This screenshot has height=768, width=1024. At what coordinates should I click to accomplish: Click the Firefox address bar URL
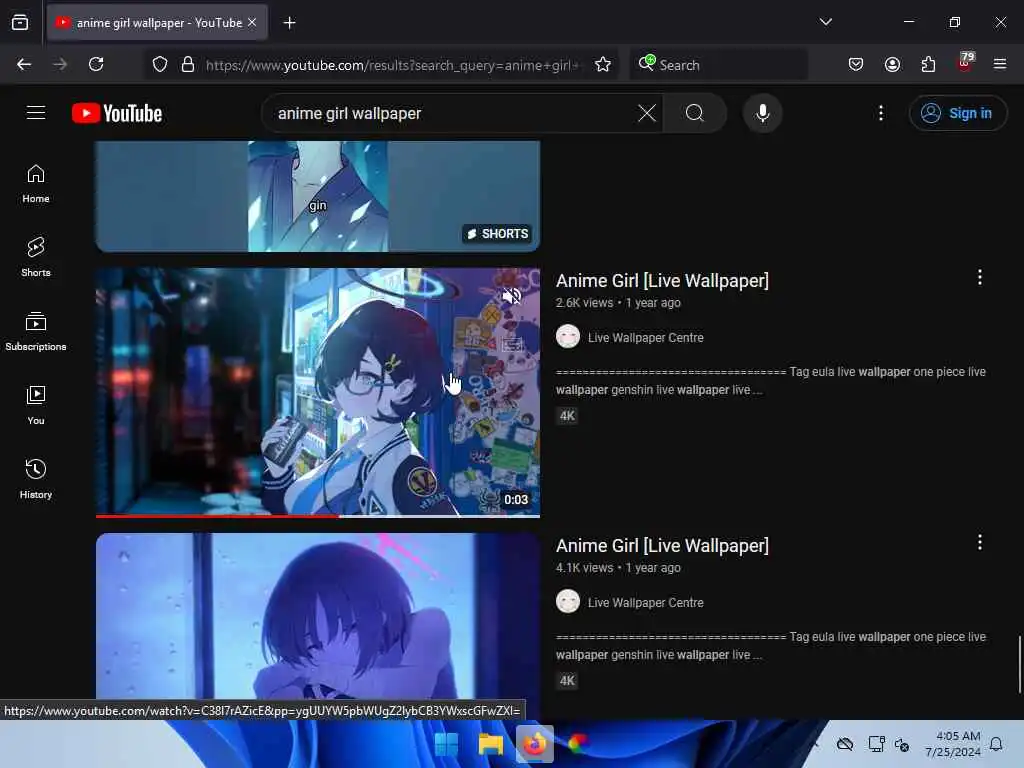pos(392,65)
